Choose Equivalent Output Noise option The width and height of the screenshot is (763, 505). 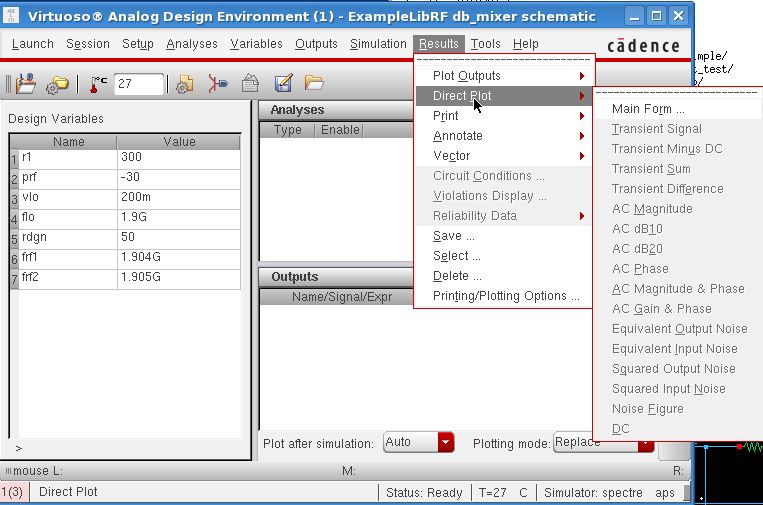pyautogui.click(x=678, y=328)
